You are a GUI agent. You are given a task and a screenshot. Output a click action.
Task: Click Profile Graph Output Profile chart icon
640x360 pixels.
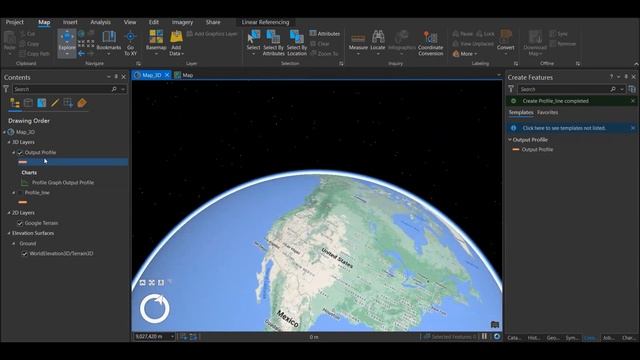click(25, 182)
